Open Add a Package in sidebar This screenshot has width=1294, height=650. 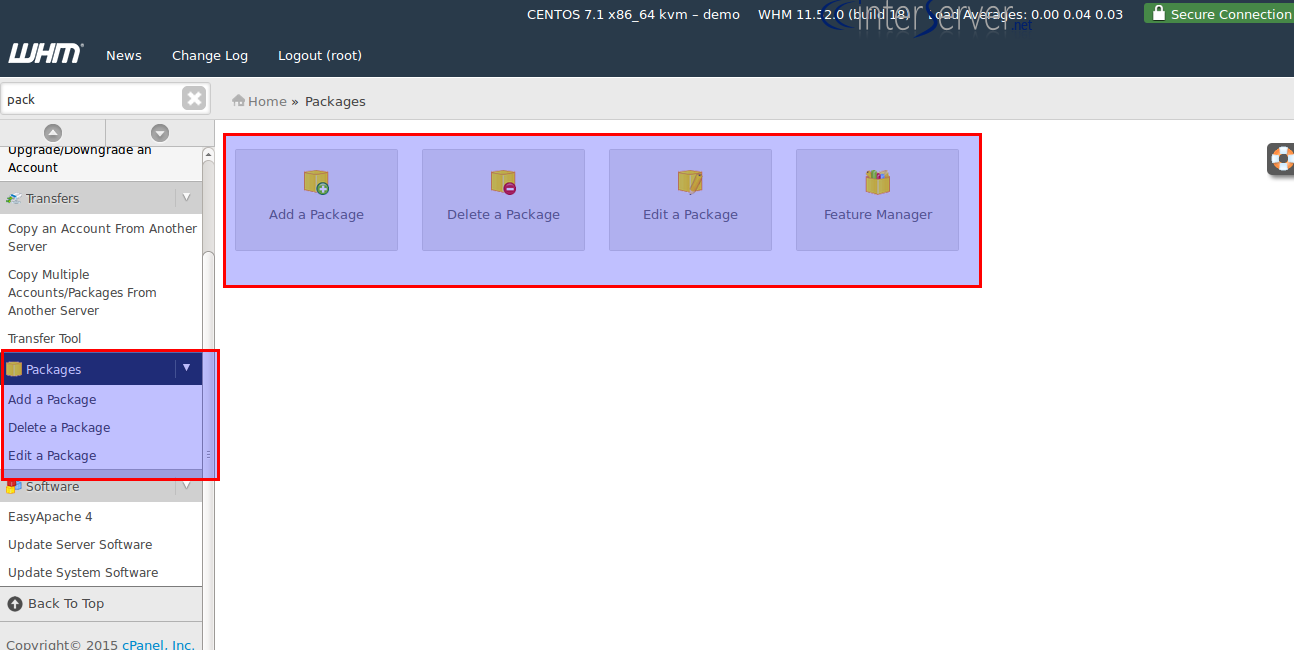click(52, 399)
